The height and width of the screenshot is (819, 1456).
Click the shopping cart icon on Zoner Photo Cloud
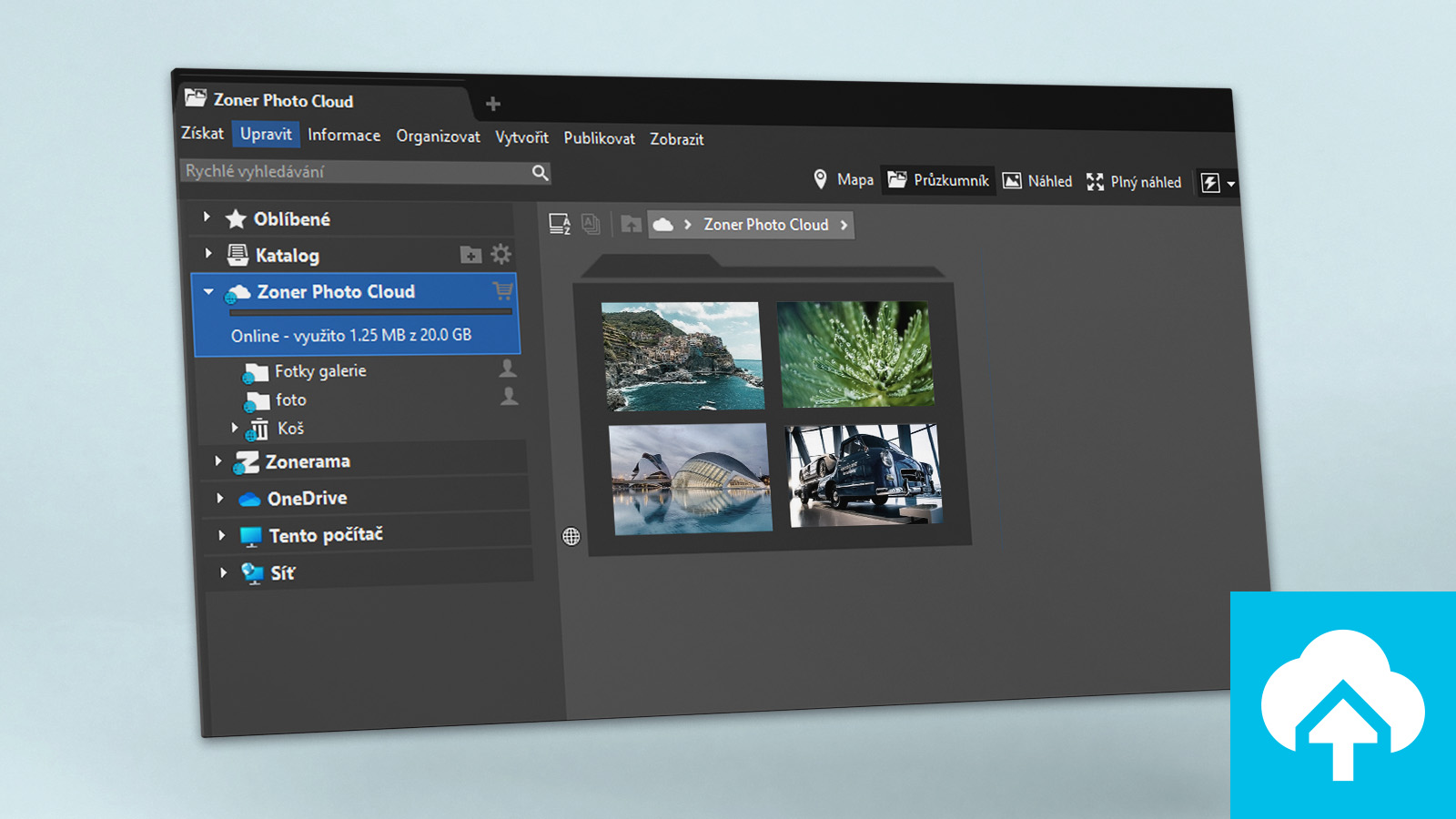(x=502, y=291)
